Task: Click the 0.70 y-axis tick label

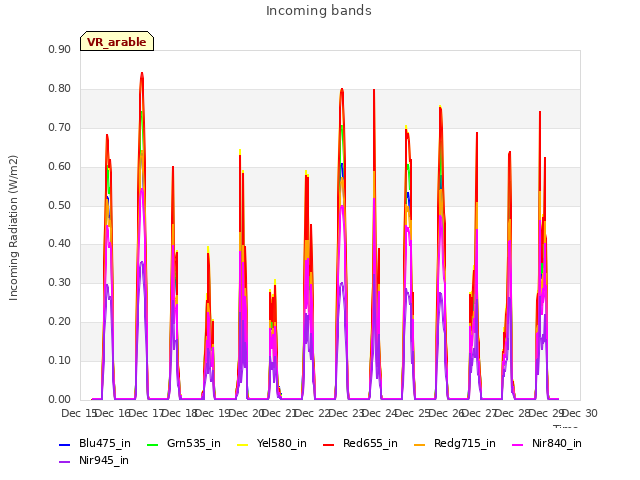Action: tap(60, 127)
